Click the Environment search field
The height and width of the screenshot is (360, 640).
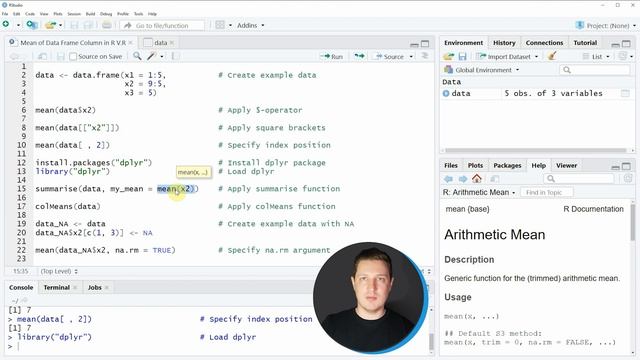[594, 70]
